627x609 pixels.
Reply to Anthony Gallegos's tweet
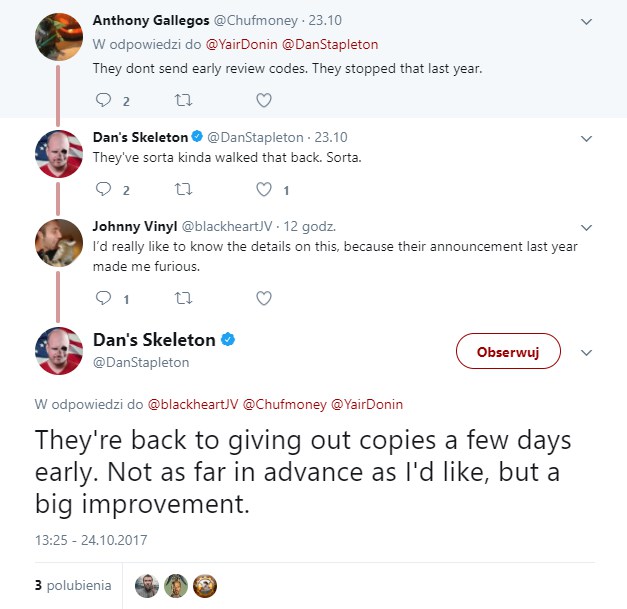pyautogui.click(x=104, y=100)
